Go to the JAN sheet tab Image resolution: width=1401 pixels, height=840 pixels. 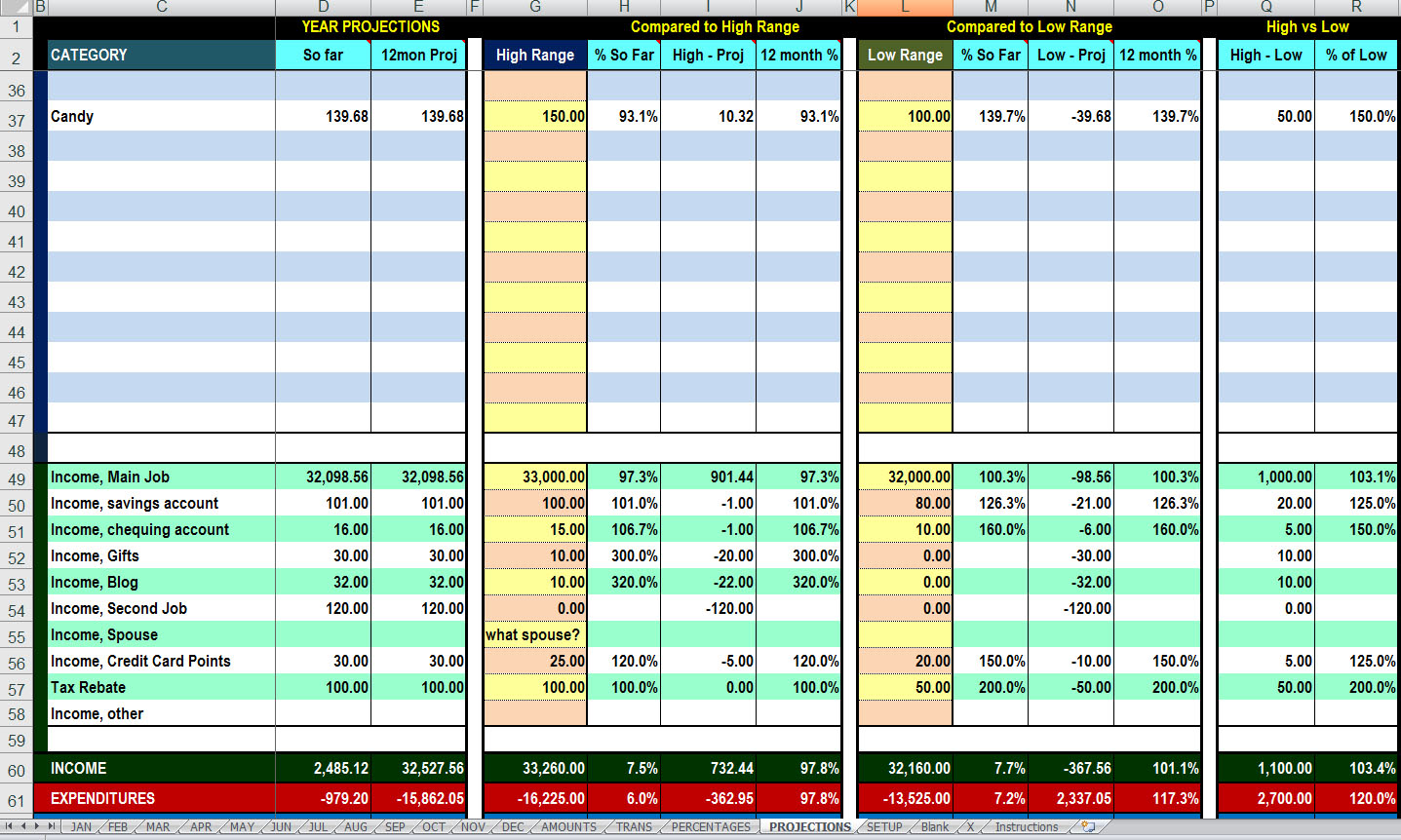[x=82, y=826]
